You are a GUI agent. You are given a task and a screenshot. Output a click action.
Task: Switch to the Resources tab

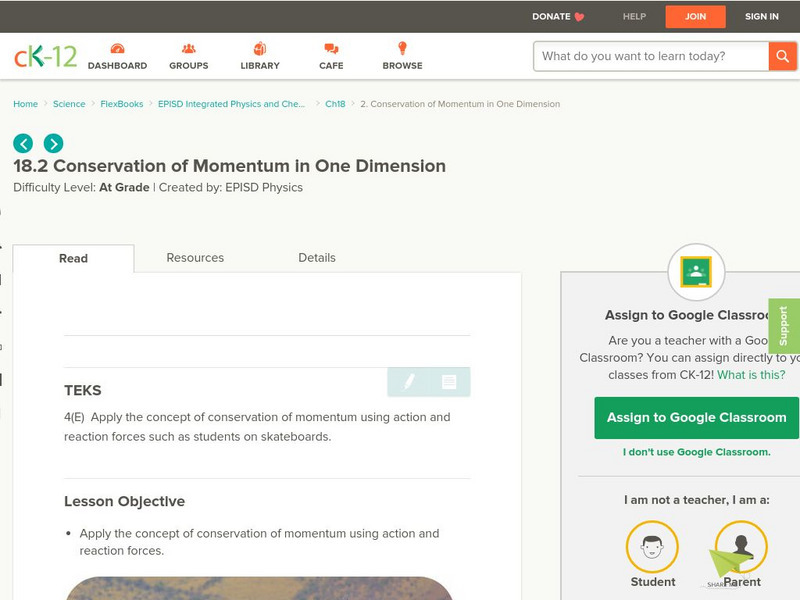coord(195,258)
